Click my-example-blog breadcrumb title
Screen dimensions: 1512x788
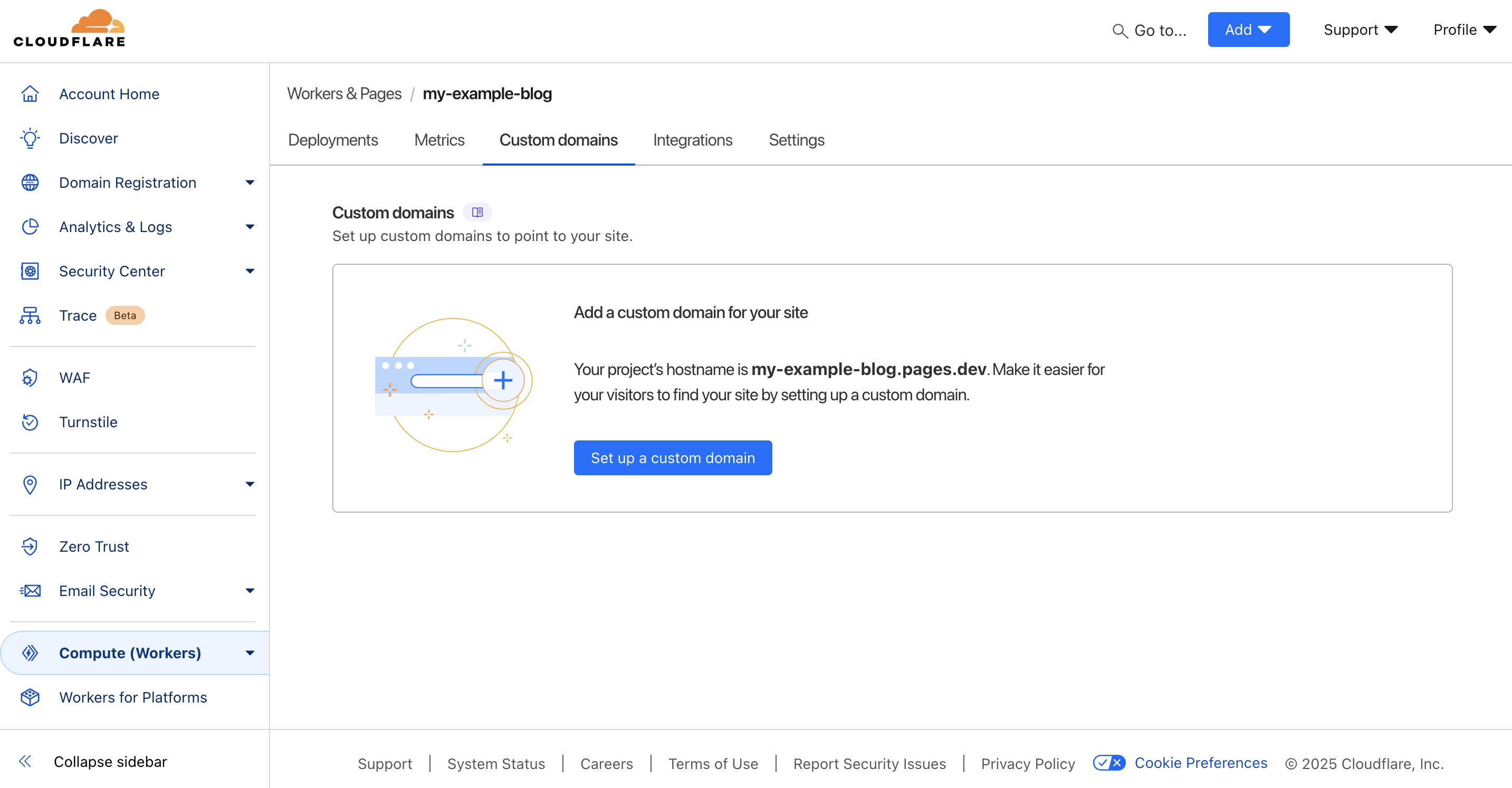coord(487,94)
